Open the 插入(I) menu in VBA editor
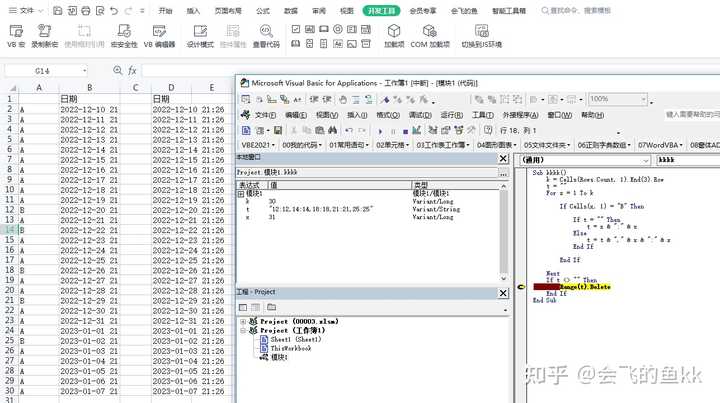Image resolution: width=720 pixels, height=403 pixels. [x=357, y=115]
